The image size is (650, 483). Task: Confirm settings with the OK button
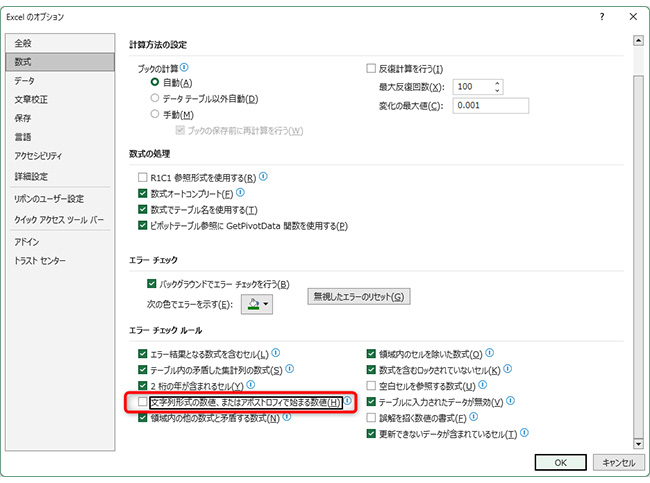coord(560,462)
